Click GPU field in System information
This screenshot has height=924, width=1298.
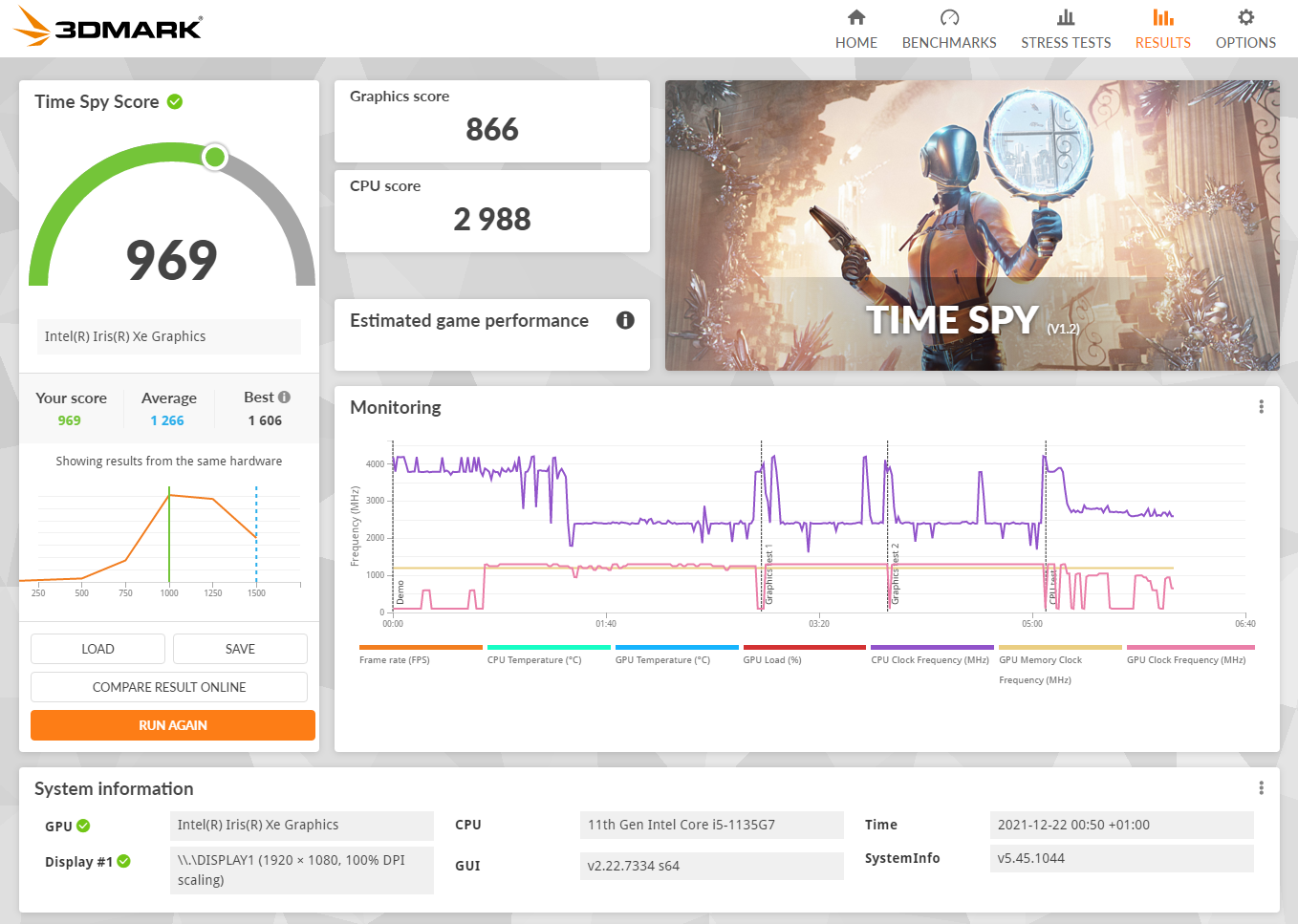click(x=302, y=826)
